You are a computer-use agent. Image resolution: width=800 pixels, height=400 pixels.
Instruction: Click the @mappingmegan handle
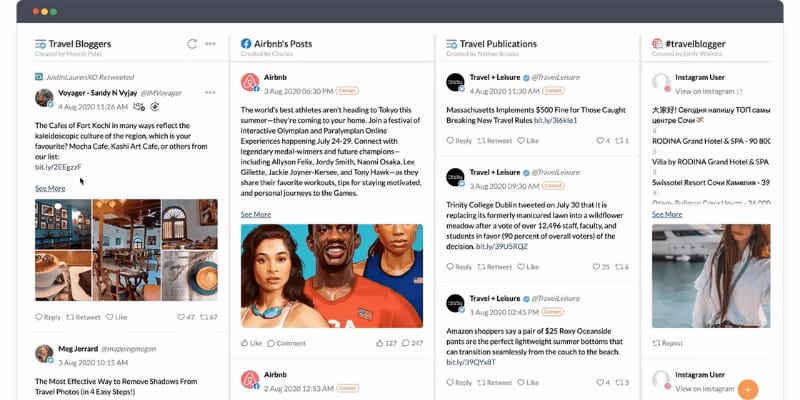point(128,349)
